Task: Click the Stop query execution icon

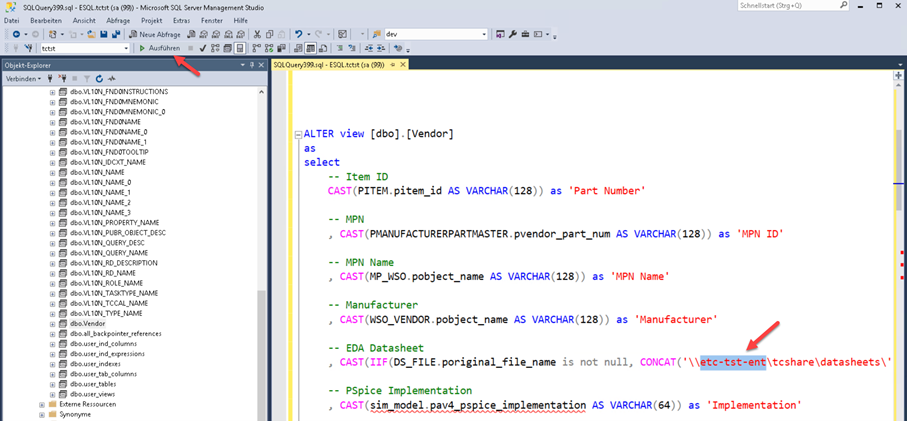Action: tap(191, 48)
